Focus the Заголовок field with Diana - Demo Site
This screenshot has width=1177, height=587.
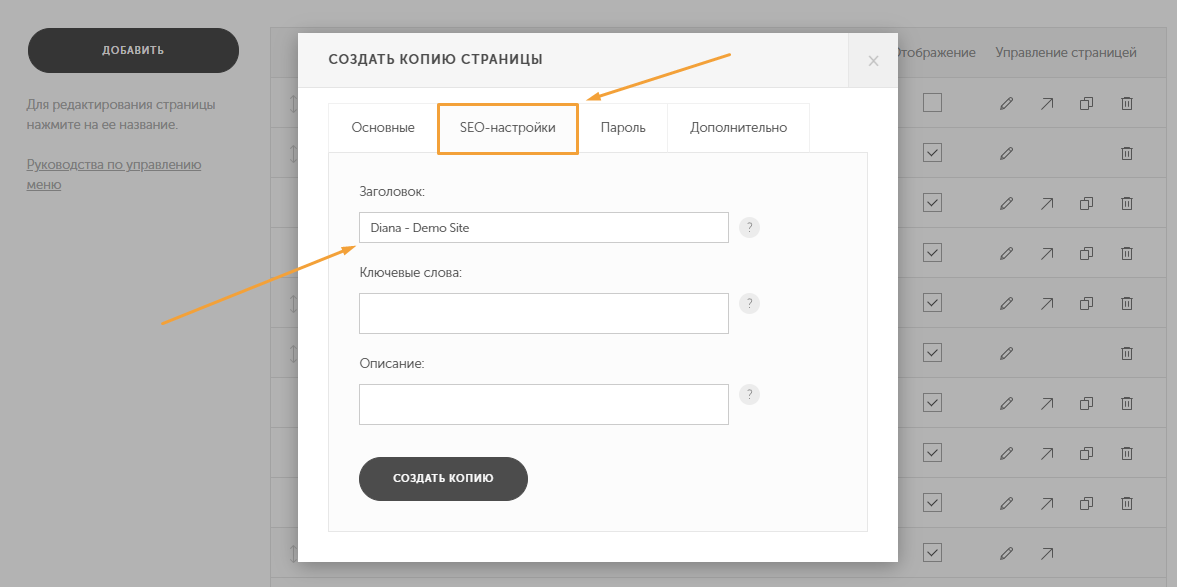coord(543,227)
